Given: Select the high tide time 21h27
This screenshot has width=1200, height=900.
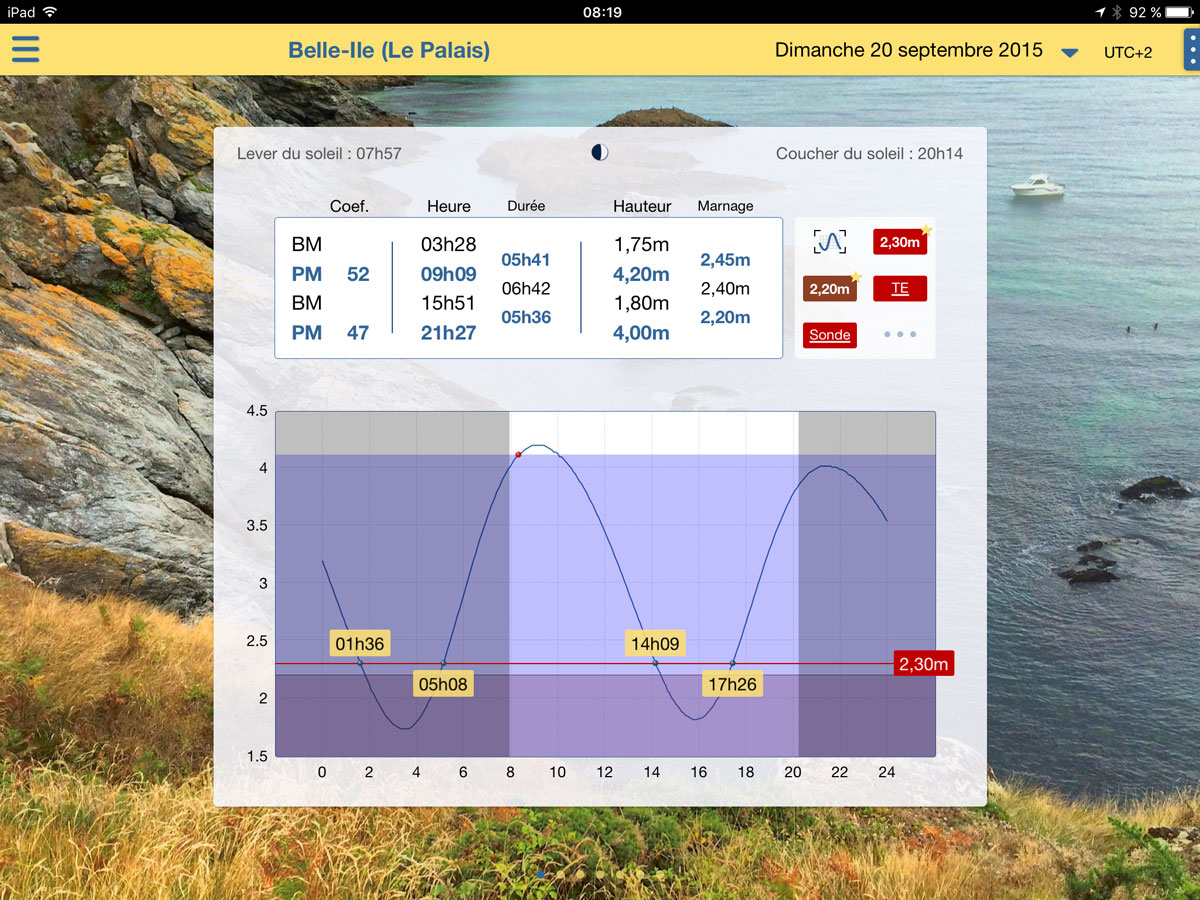Looking at the screenshot, I should click(448, 333).
